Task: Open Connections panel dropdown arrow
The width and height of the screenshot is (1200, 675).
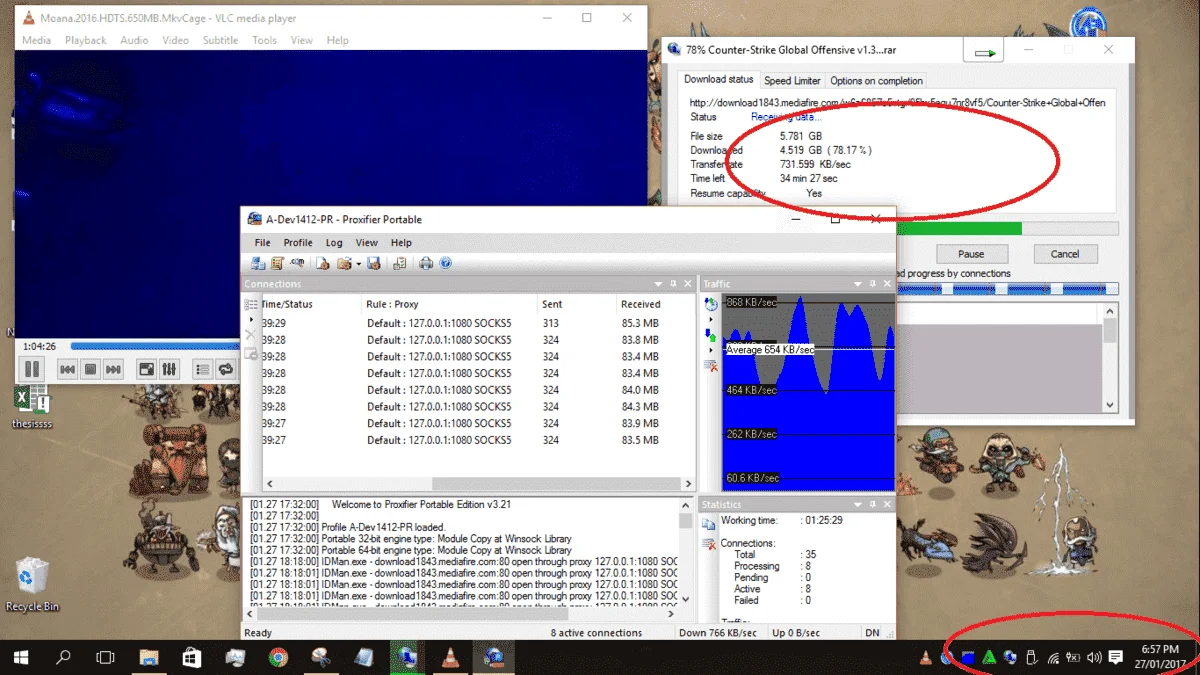Action: (659, 284)
